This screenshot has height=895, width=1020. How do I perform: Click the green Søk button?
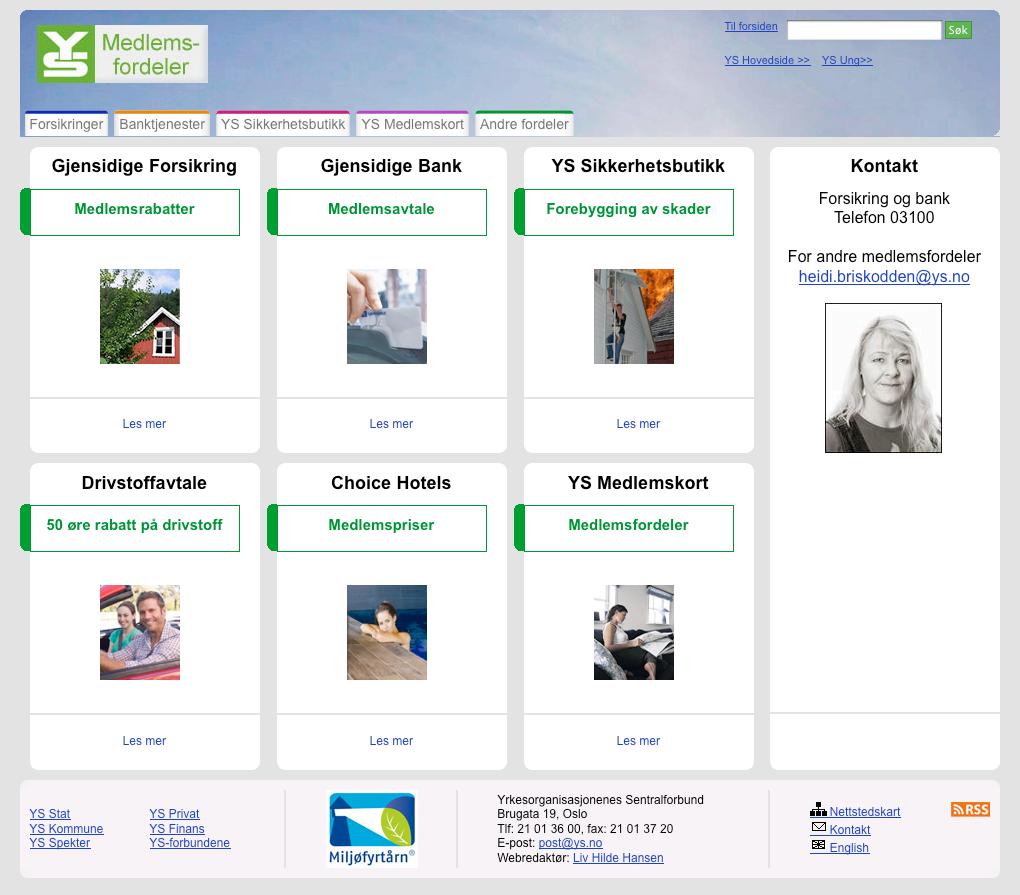[958, 30]
